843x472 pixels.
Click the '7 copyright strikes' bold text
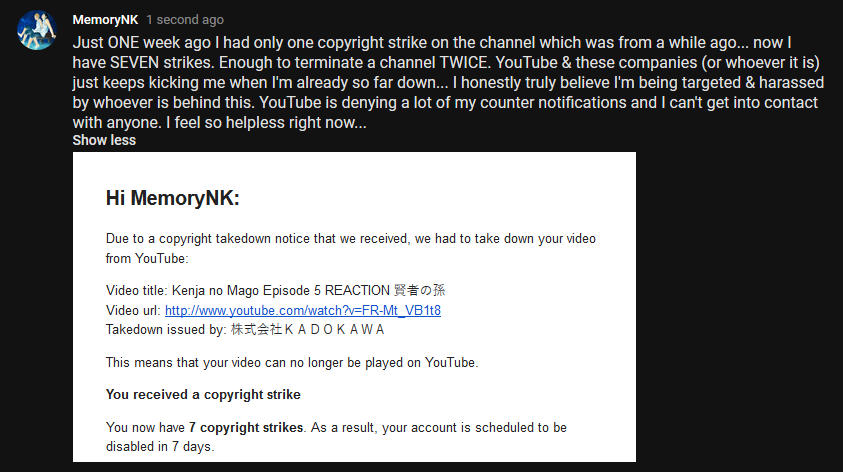click(246, 427)
